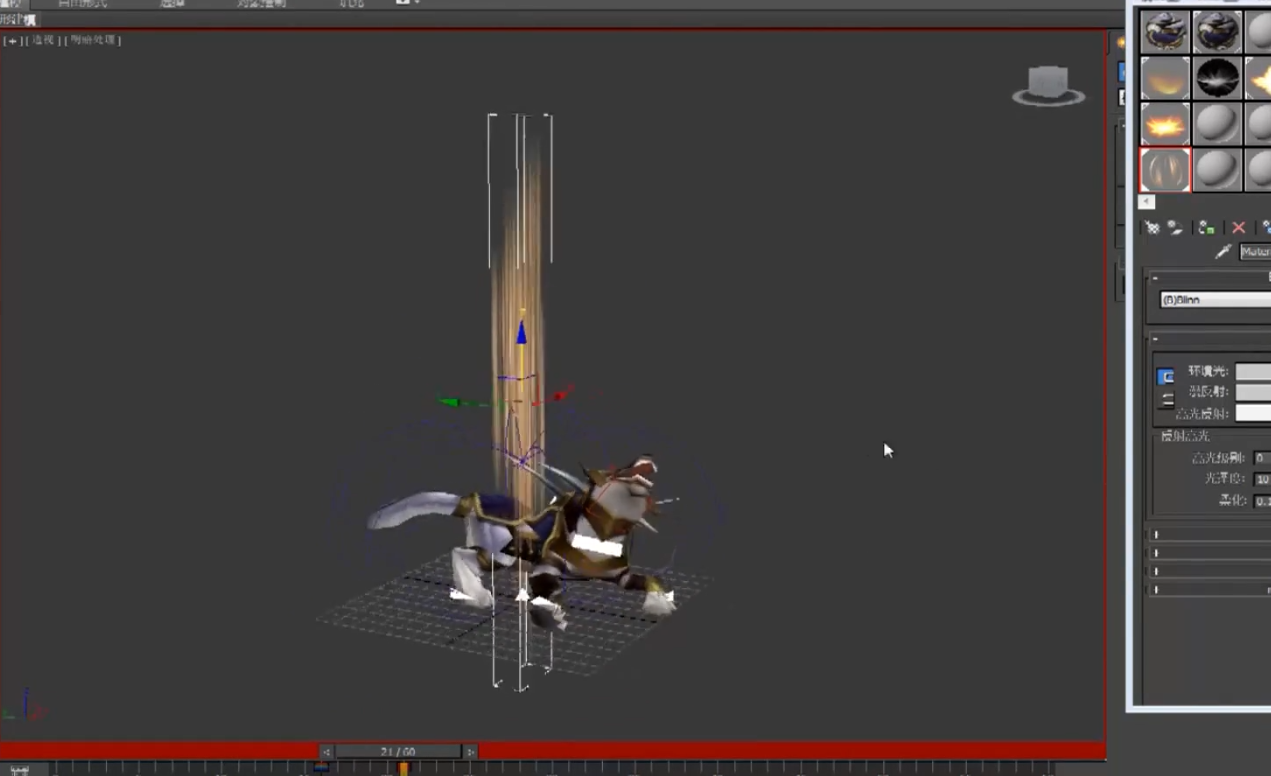Click the 柔化 soften value field
This screenshot has width=1271, height=776.
pos(1262,501)
